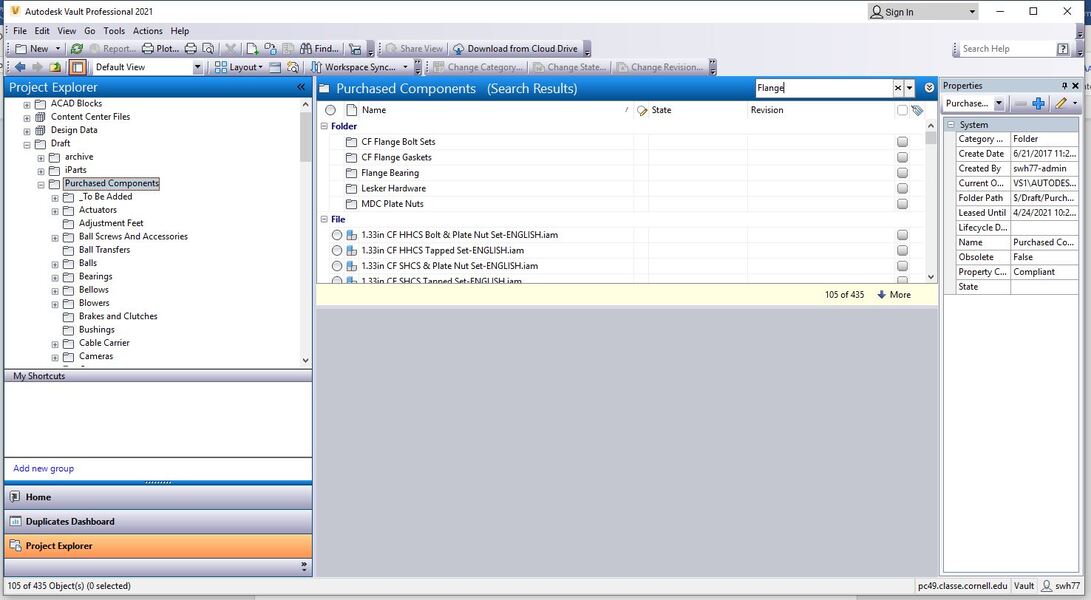Click the New File page icon with plus
Viewport: 1091px width, 600px height.
click(252, 49)
